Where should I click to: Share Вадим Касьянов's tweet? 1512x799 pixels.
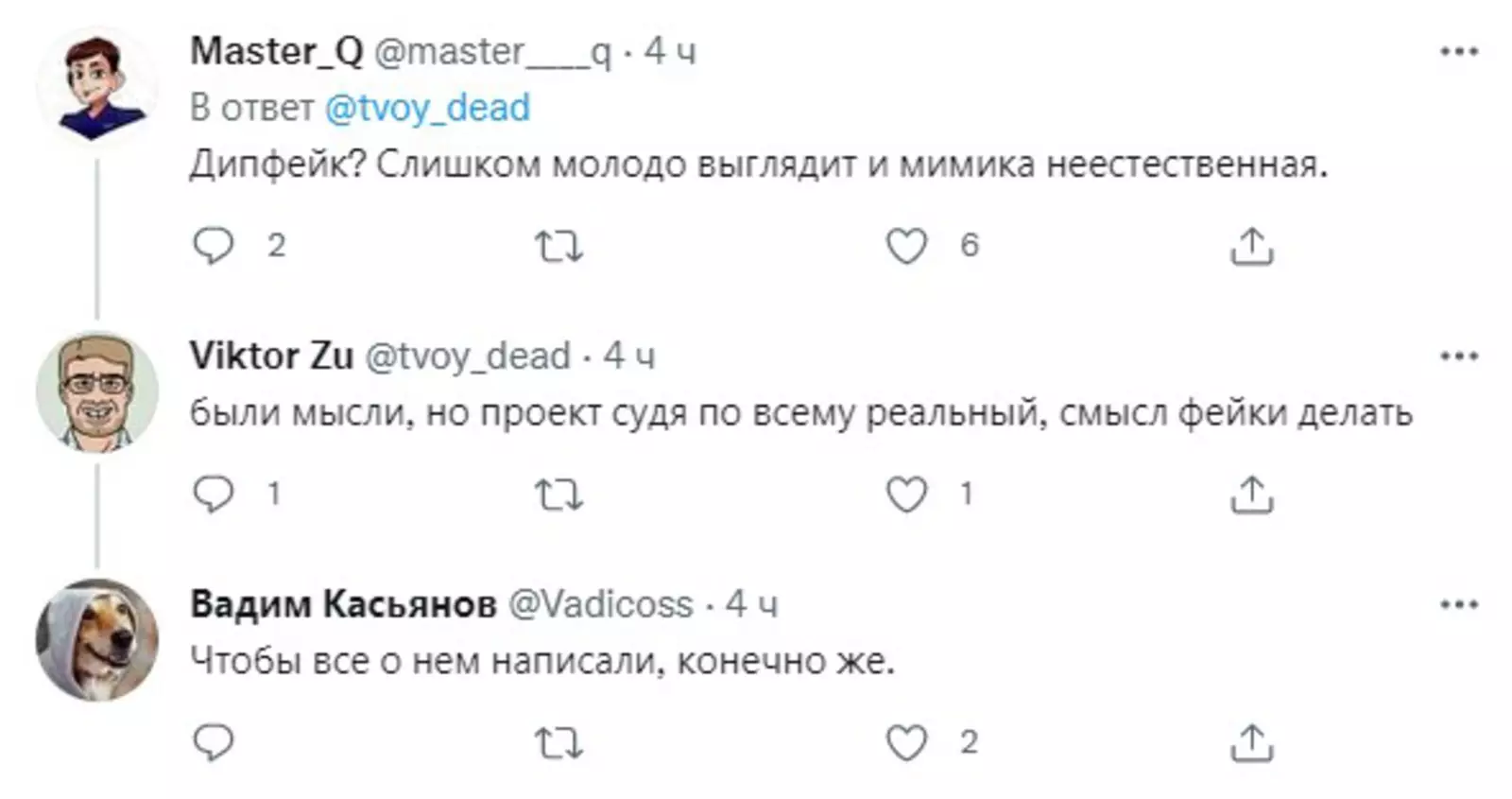pyautogui.click(x=1252, y=743)
